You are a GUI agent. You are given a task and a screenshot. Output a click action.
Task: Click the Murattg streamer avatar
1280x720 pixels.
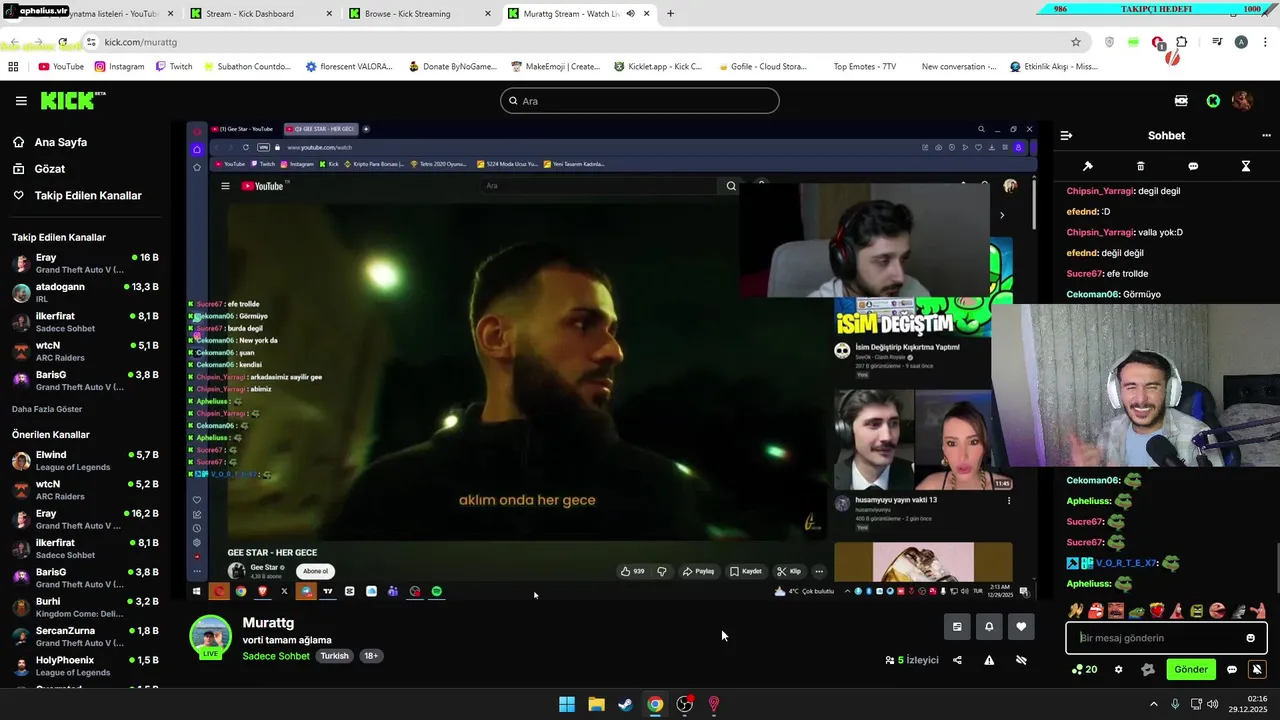211,637
